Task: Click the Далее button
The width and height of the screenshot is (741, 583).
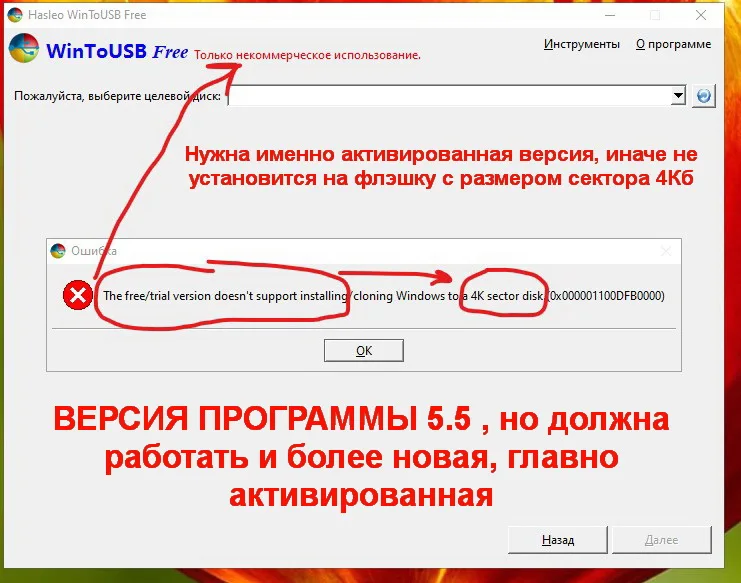Action: 662,540
